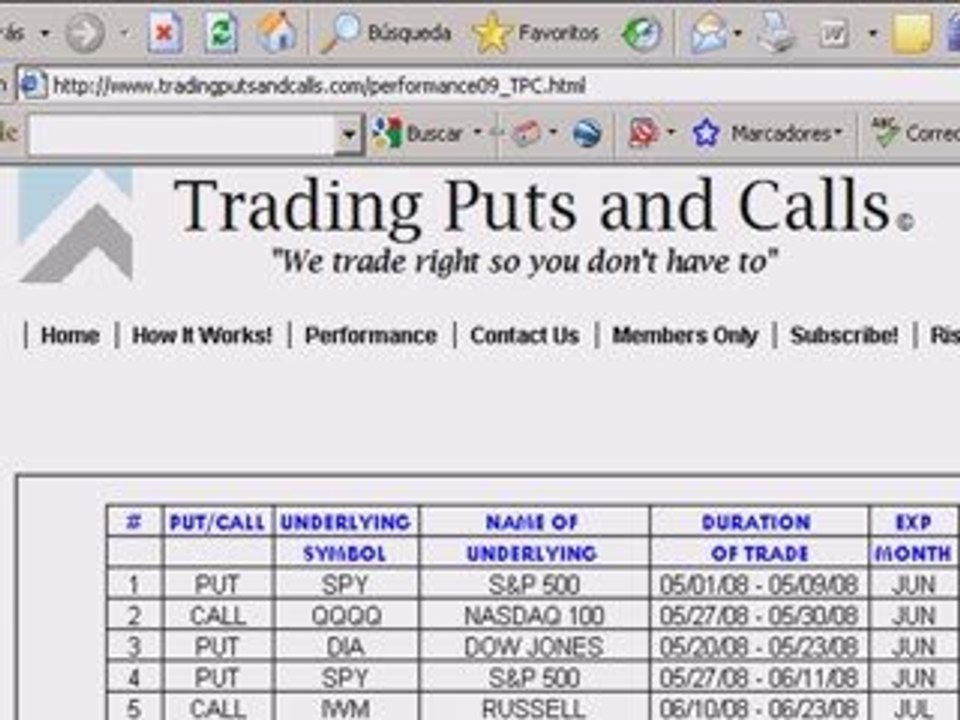Image resolution: width=960 pixels, height=720 pixels.
Task: Open the How It Works! page
Action: (202, 335)
